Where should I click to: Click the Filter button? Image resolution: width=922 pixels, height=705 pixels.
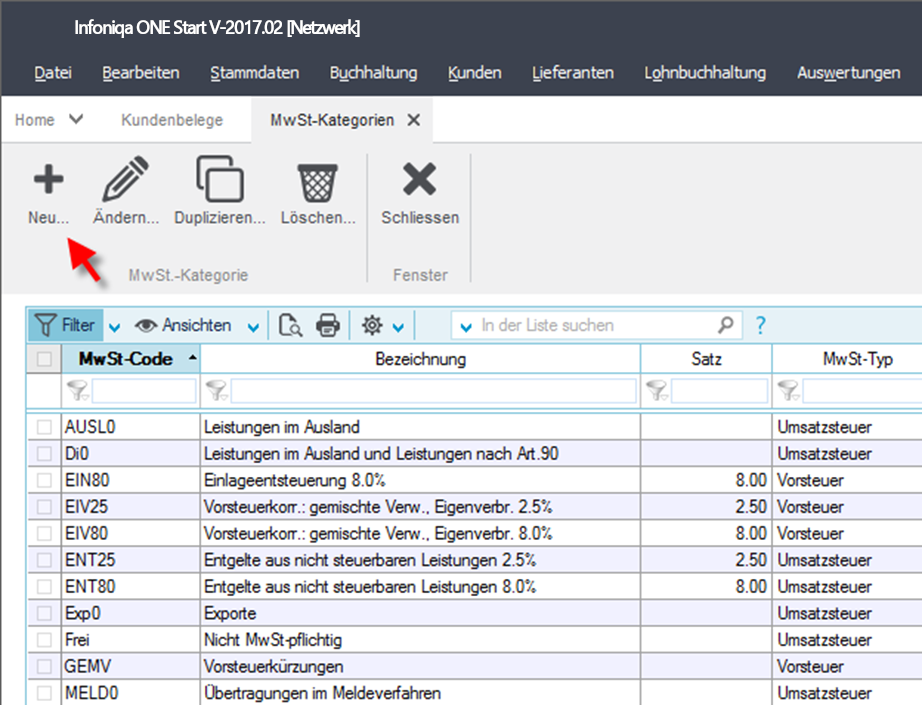(x=66, y=325)
